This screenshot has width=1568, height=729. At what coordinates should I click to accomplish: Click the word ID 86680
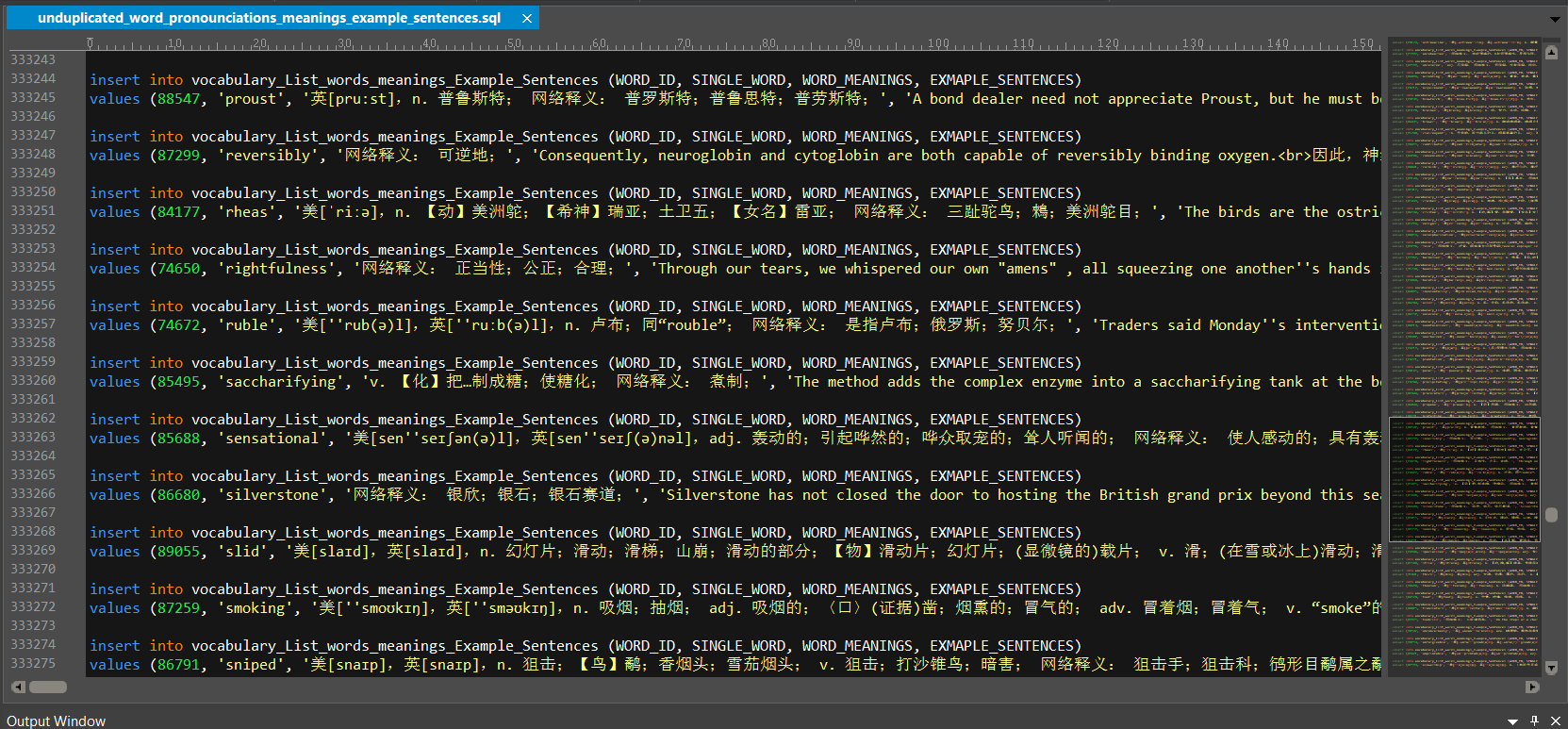point(179,495)
